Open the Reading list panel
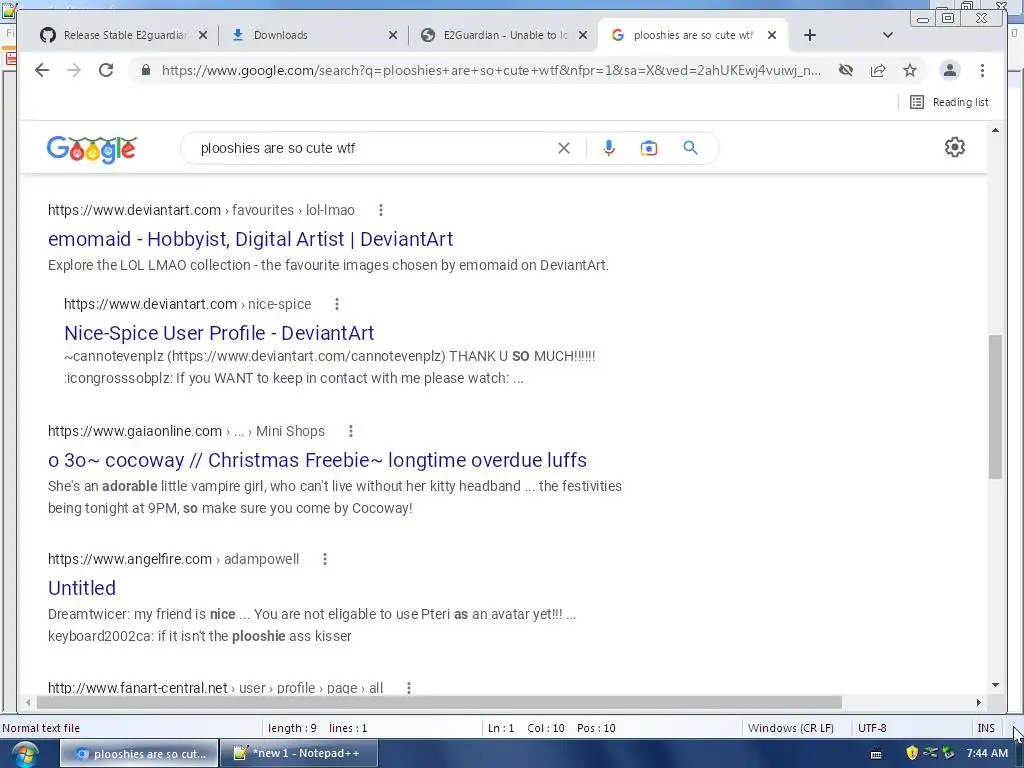Image resolution: width=1024 pixels, height=768 pixels. (x=949, y=102)
